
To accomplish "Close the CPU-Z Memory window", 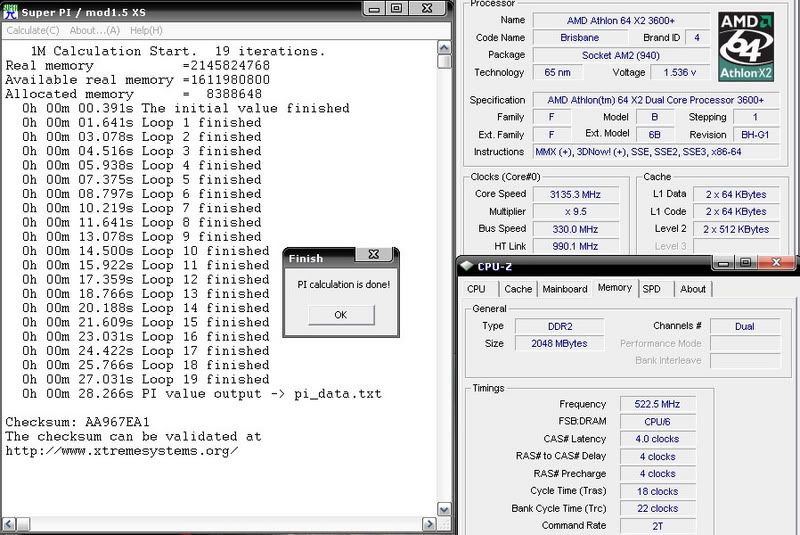I will pyautogui.click(x=777, y=264).
